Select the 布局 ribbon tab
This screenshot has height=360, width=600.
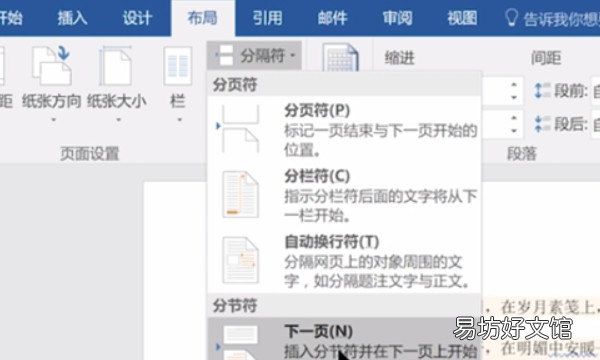[x=202, y=18]
